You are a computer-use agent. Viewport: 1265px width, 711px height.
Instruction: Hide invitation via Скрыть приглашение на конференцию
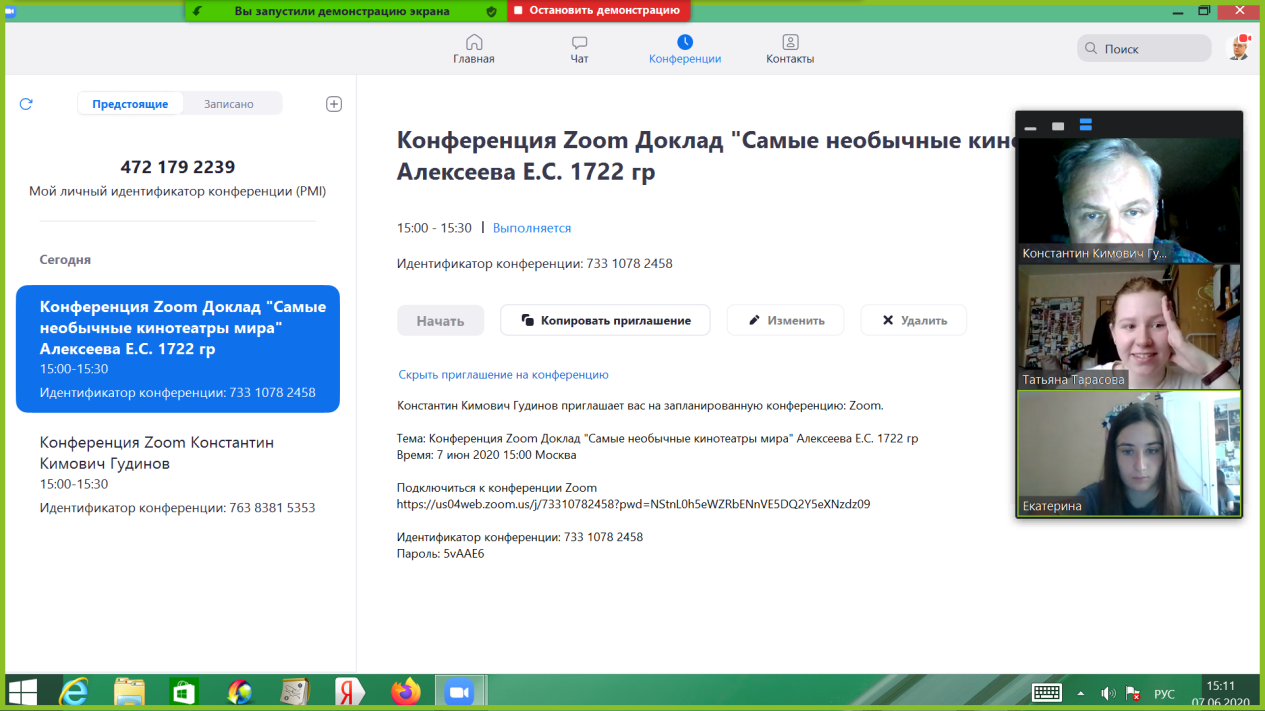point(503,374)
